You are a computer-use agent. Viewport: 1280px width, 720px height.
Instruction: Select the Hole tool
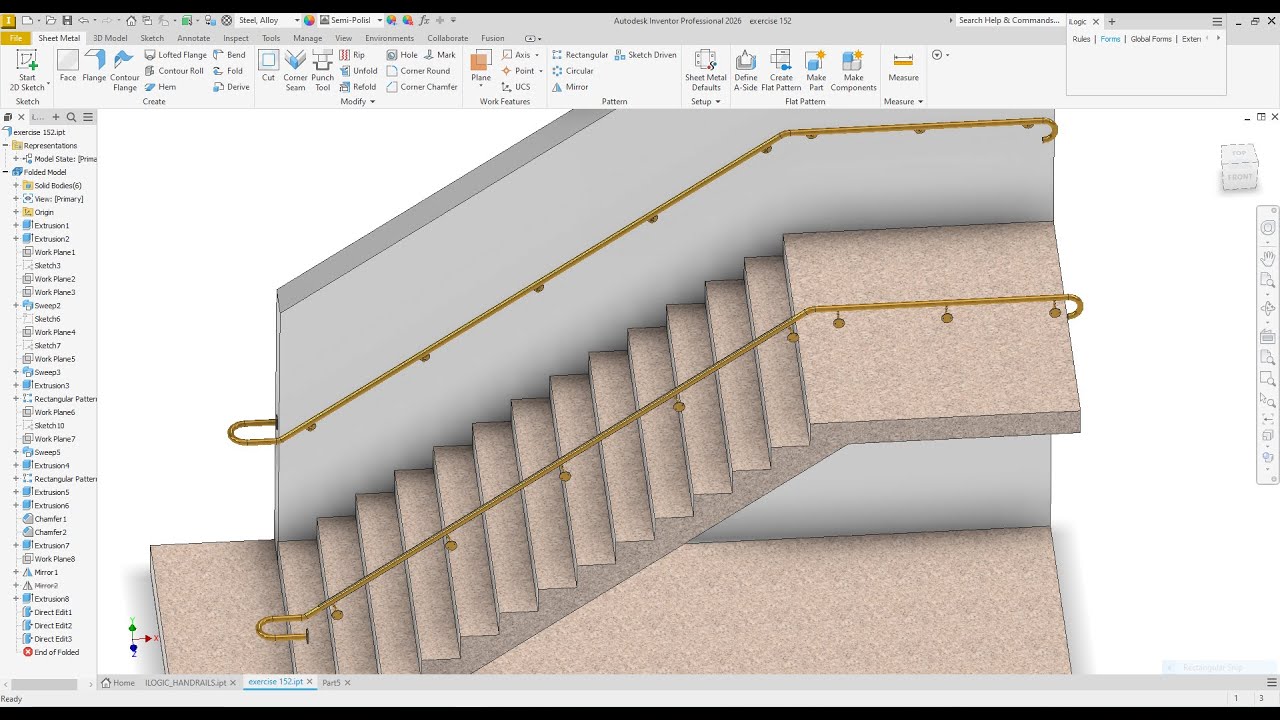coord(402,55)
